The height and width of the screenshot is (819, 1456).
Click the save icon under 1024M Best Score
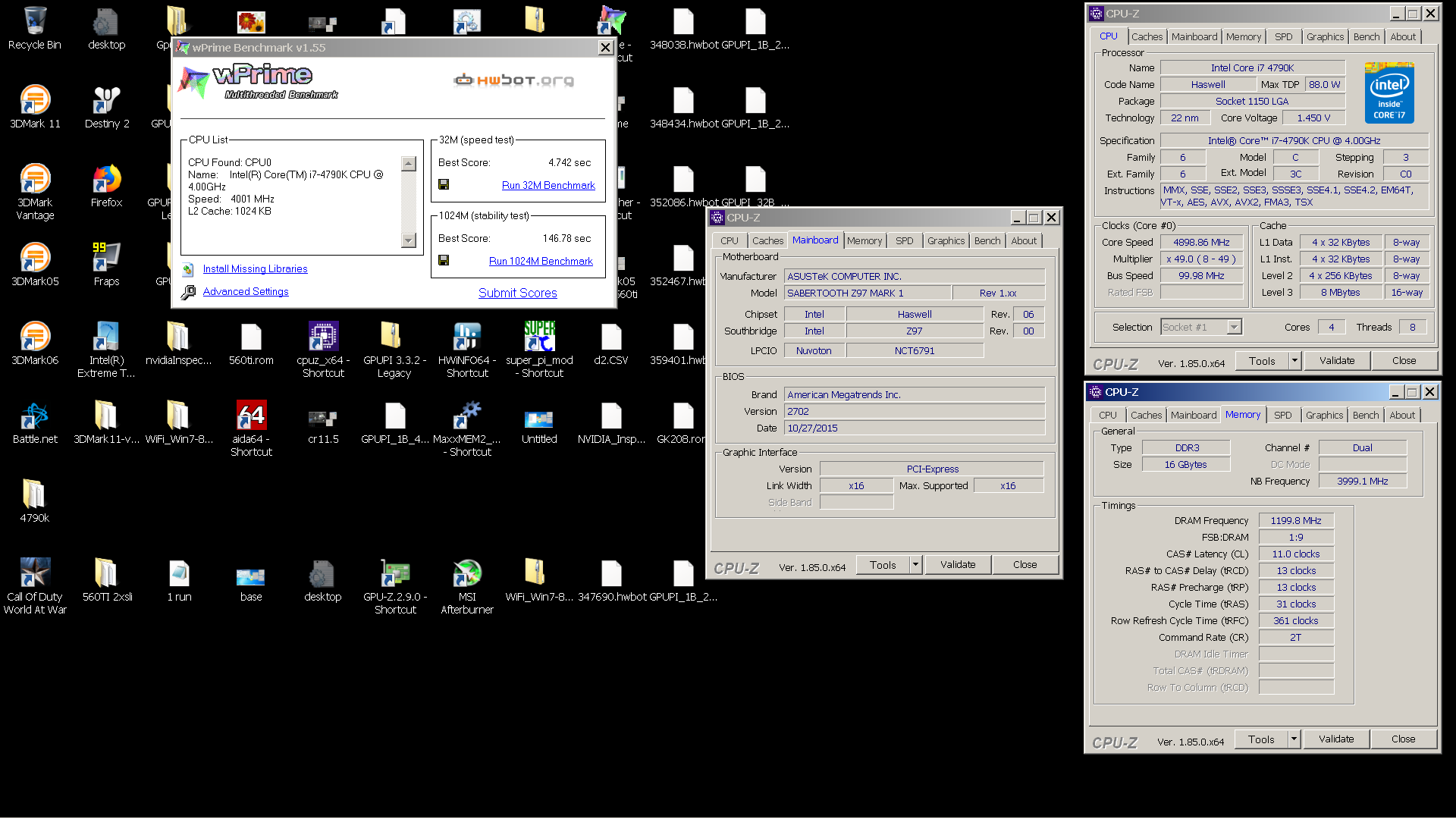tap(444, 260)
